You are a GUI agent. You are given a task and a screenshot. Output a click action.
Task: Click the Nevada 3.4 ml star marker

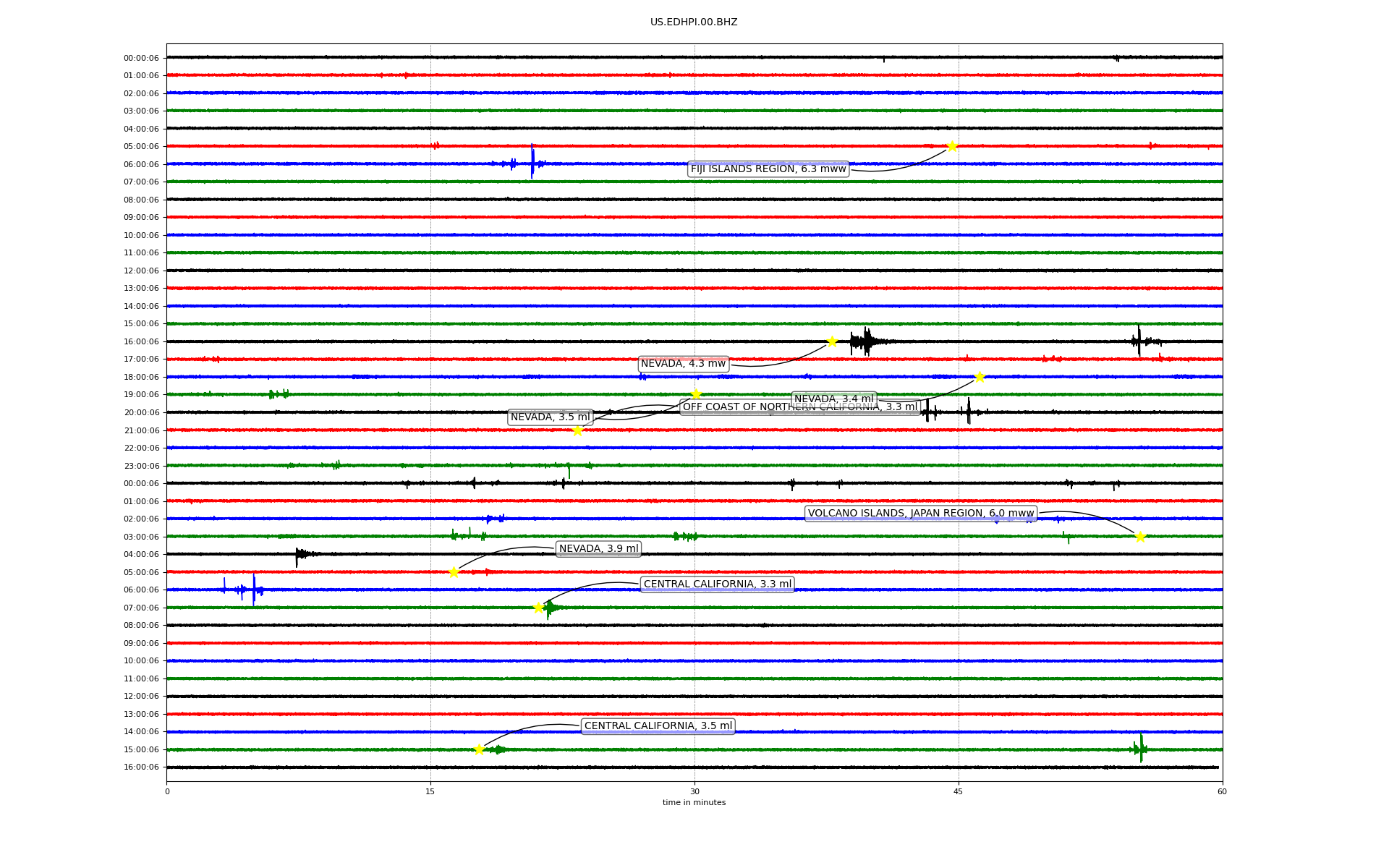980,377
